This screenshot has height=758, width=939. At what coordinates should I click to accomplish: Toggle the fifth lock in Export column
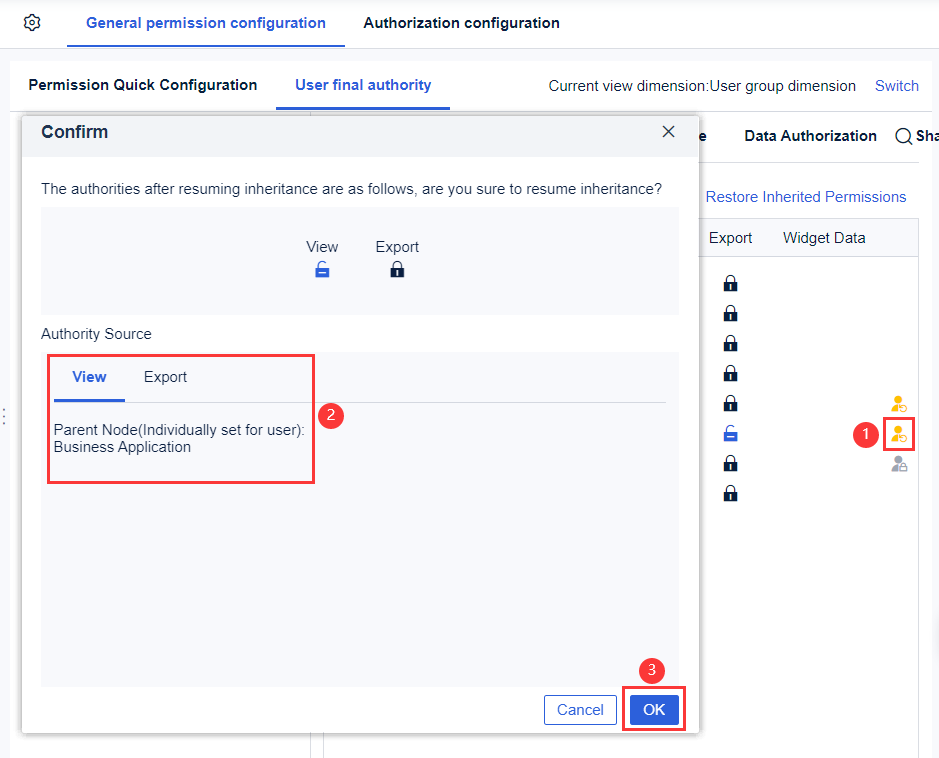tap(730, 403)
